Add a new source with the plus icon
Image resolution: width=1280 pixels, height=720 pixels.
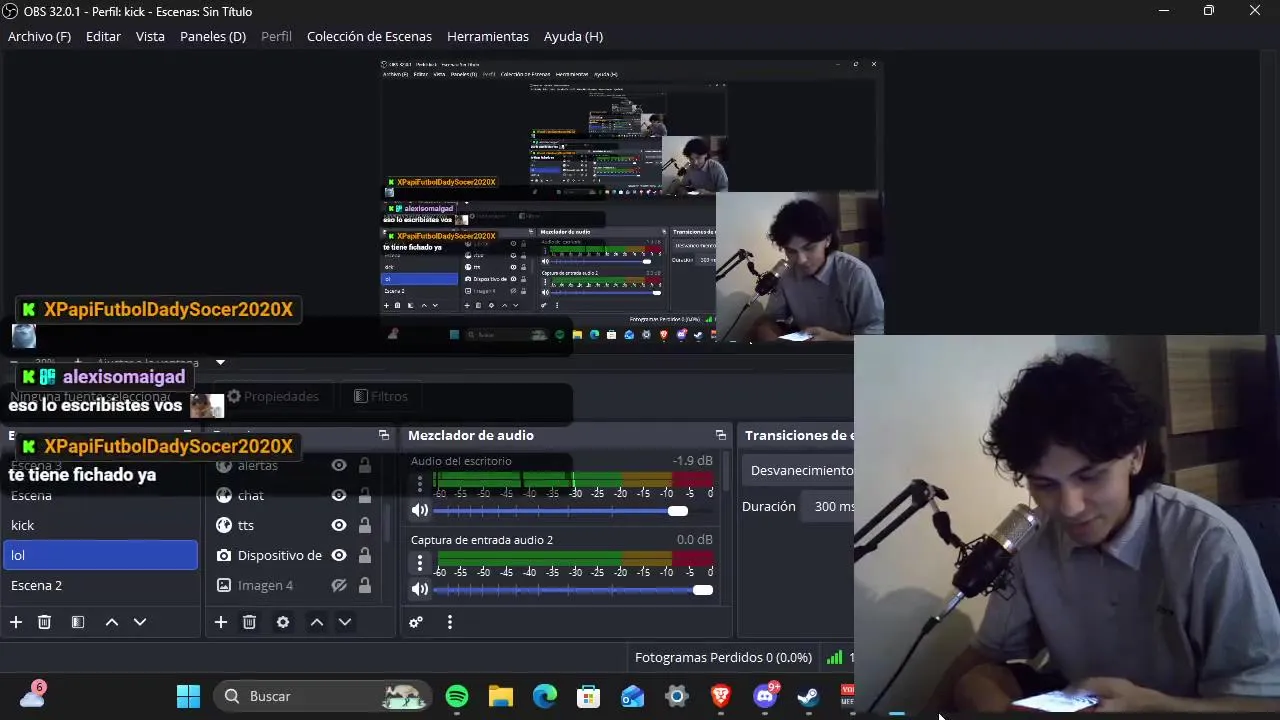point(221,622)
